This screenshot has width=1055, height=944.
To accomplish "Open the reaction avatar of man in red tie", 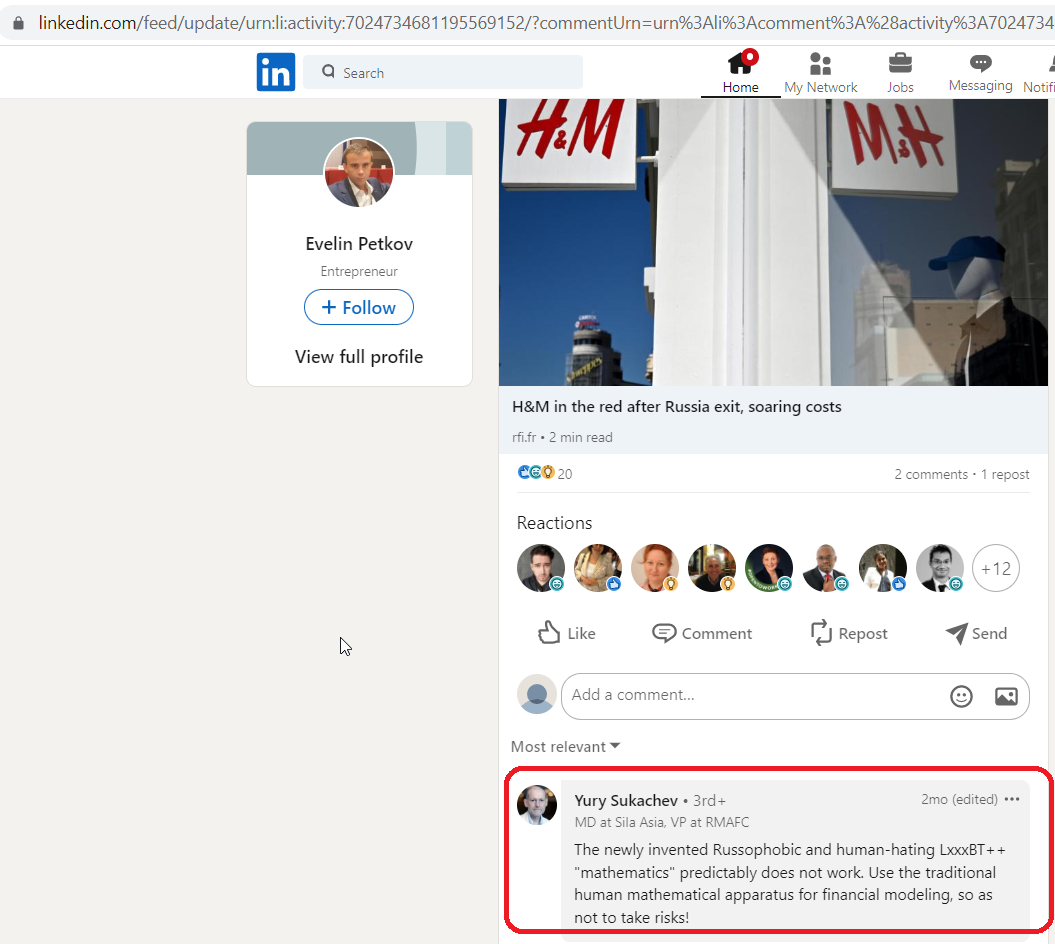I will coord(826,568).
